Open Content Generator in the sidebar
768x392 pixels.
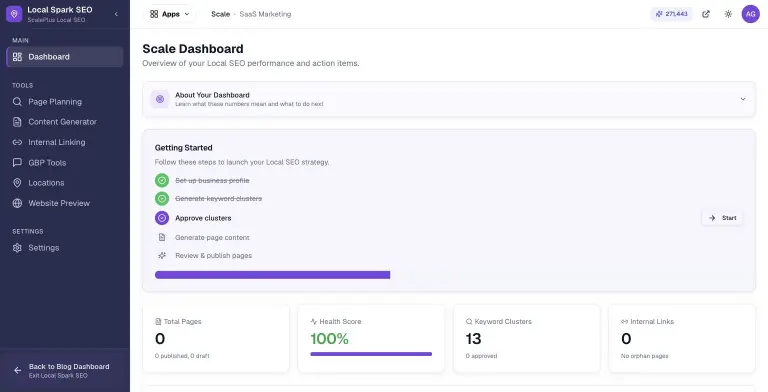pos(65,122)
